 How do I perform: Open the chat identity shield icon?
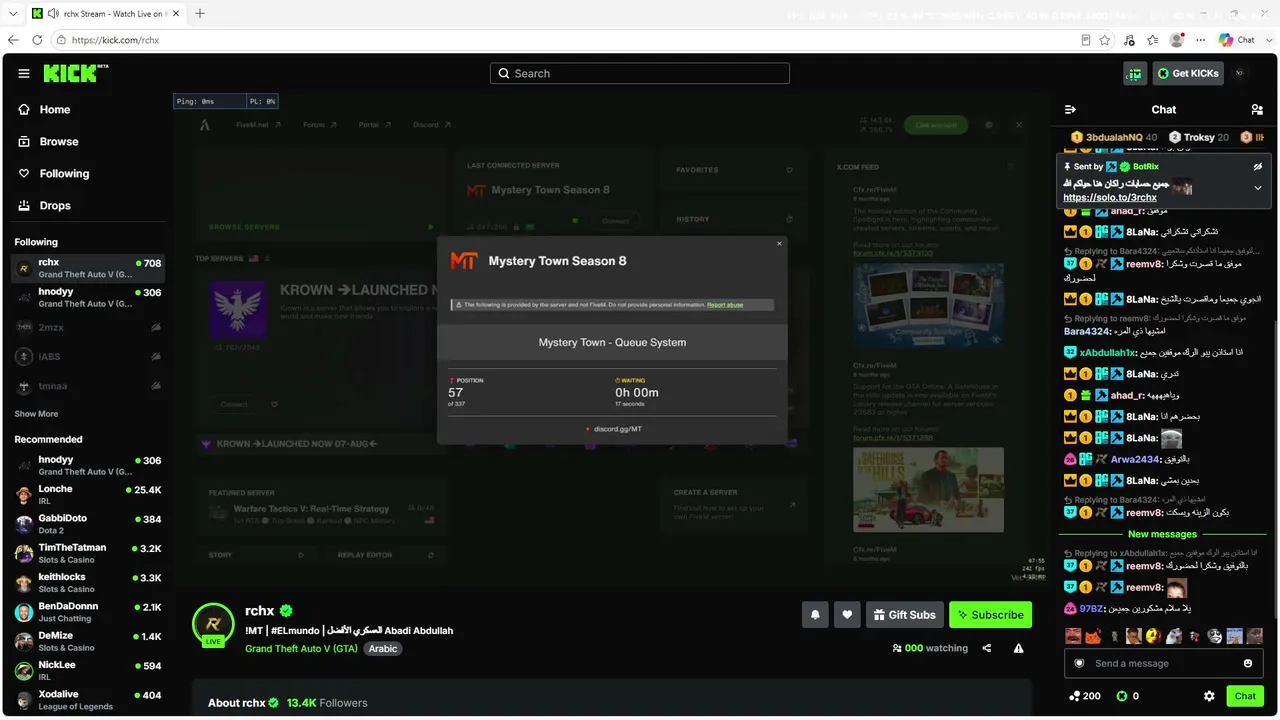tap(1079, 663)
